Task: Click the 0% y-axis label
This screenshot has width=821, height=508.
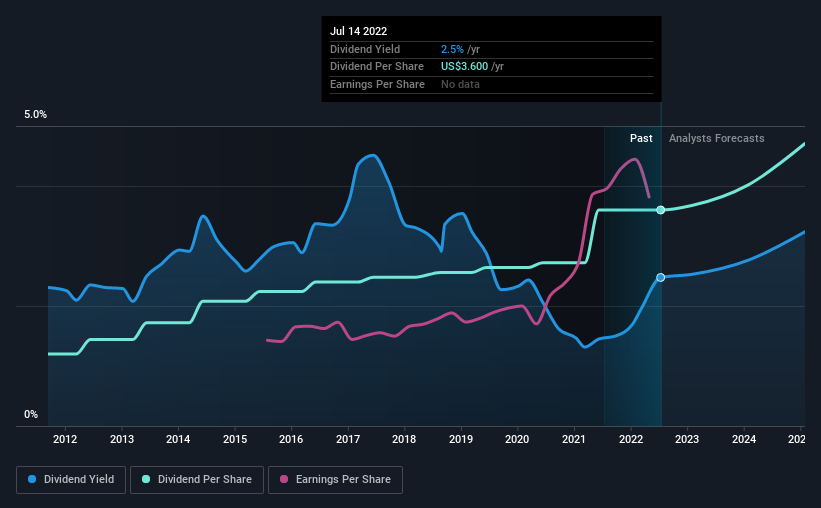Action: pos(31,414)
